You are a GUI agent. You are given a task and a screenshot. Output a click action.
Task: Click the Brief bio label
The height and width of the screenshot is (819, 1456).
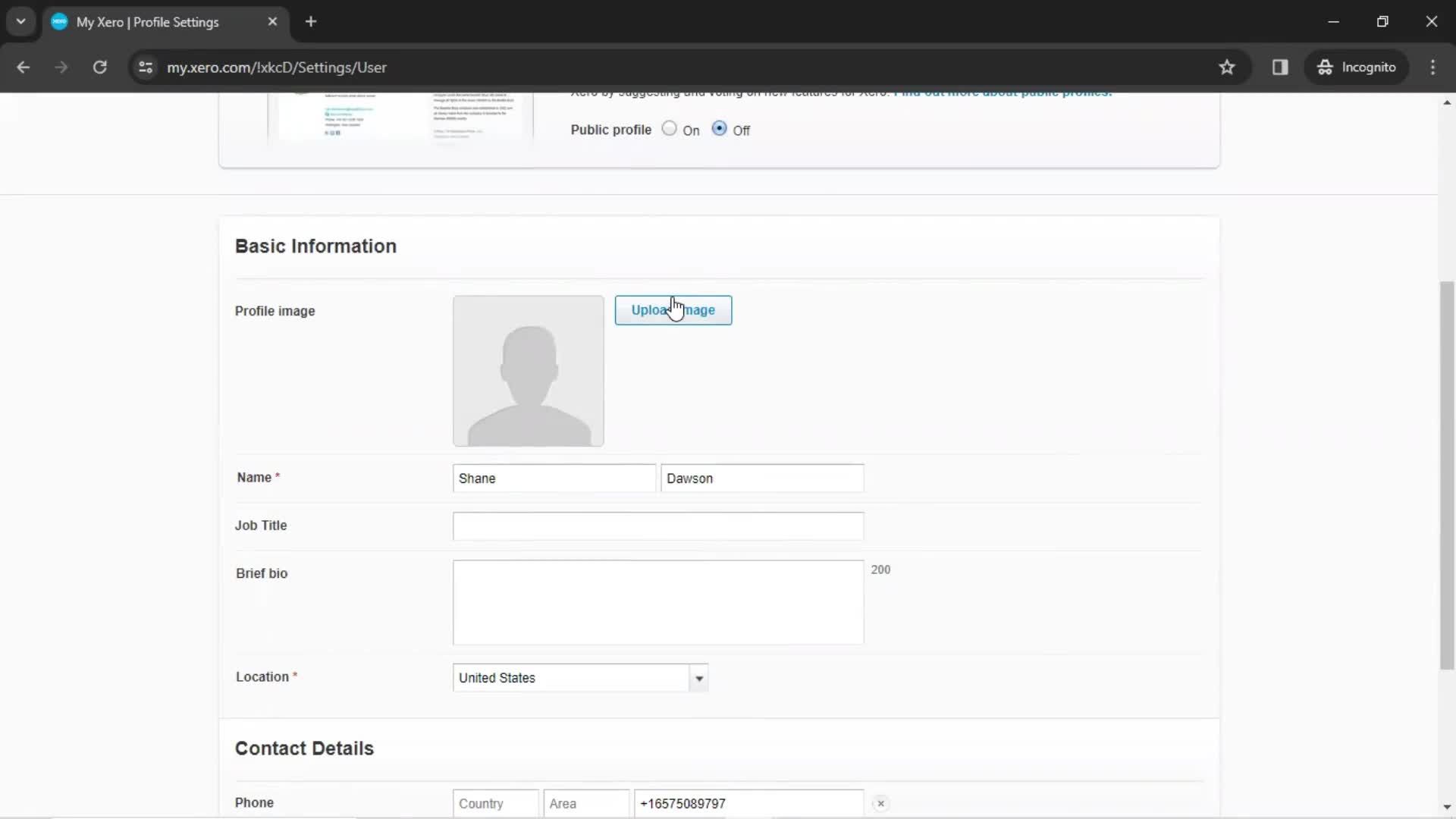(x=262, y=573)
